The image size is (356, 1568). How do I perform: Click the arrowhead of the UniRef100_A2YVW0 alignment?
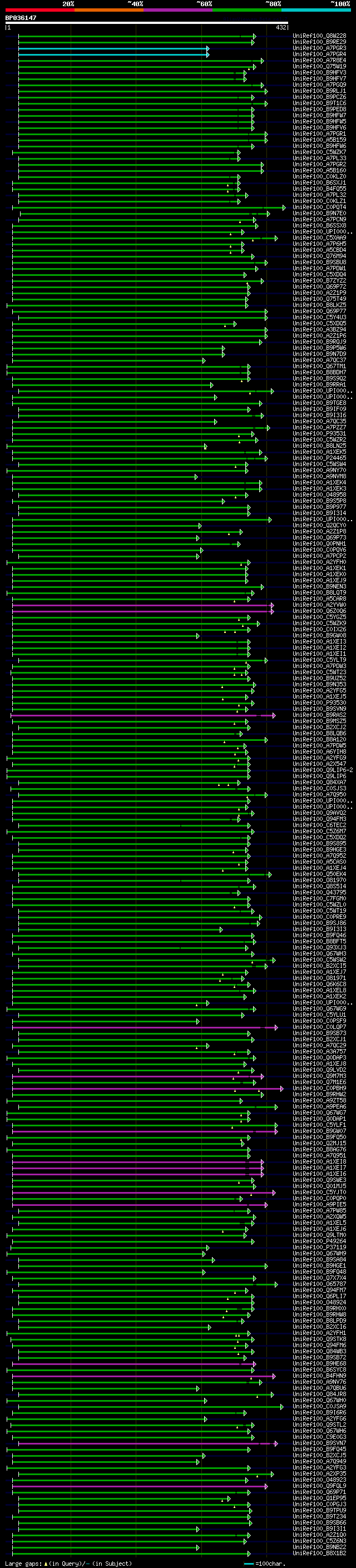pyautogui.click(x=272, y=605)
